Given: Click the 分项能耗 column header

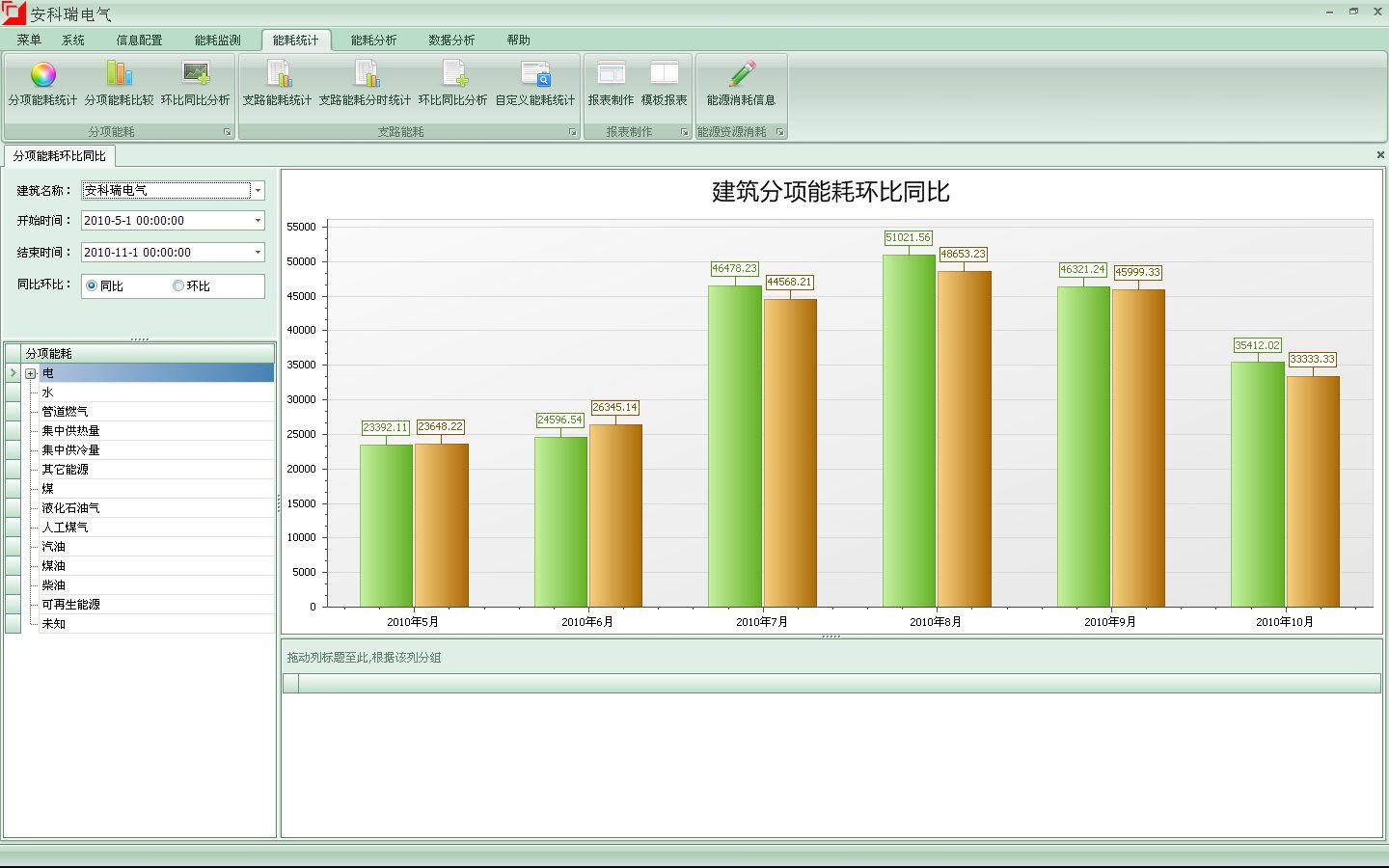Looking at the screenshot, I should [x=148, y=354].
